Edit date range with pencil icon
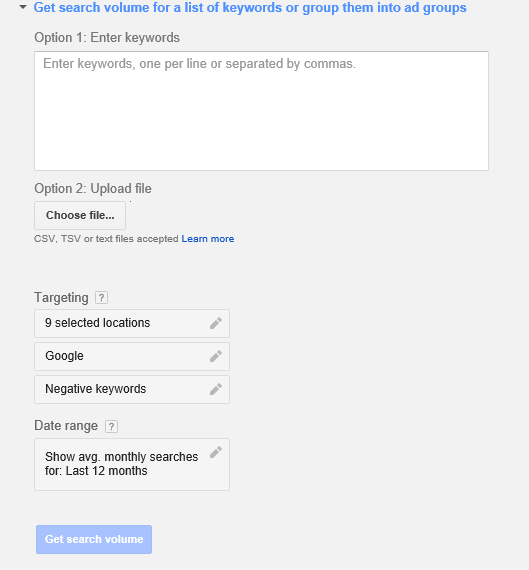529x570 pixels. [x=216, y=453]
